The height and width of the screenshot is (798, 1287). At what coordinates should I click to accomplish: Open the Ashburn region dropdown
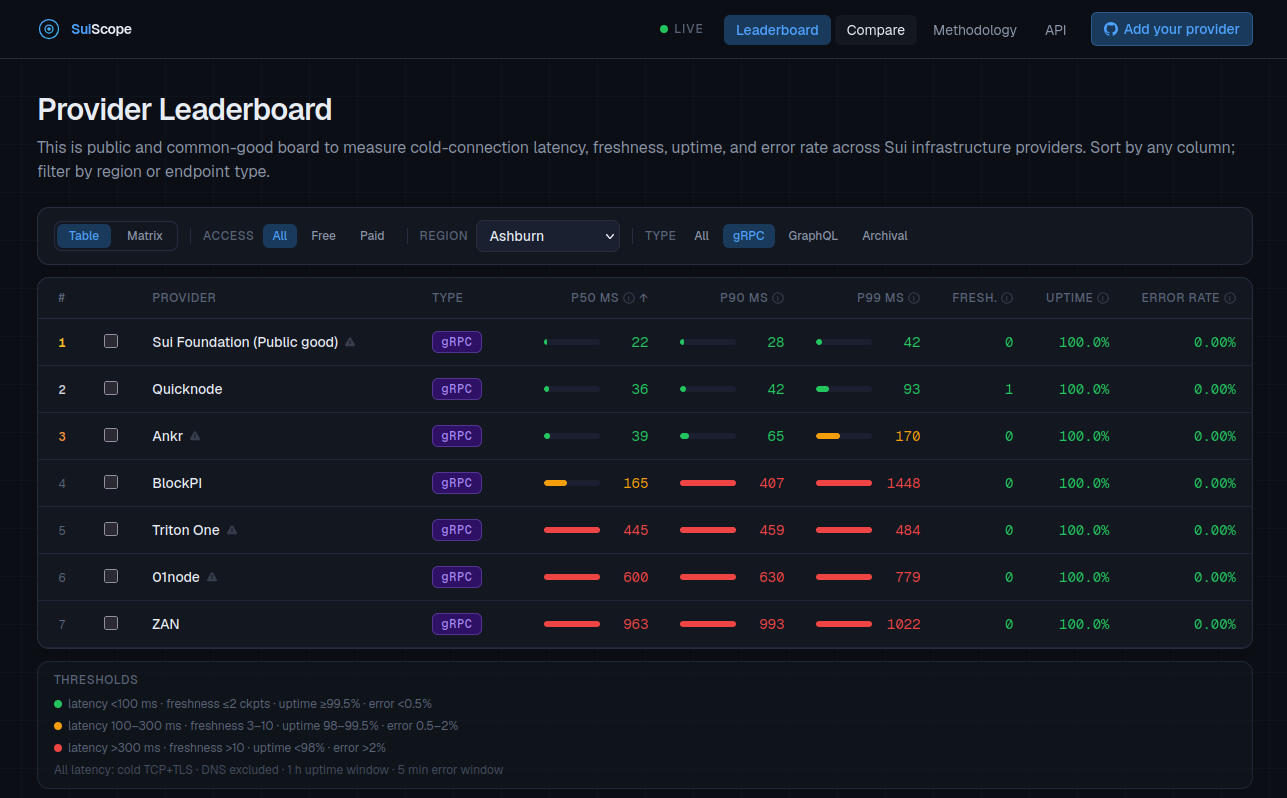point(548,236)
